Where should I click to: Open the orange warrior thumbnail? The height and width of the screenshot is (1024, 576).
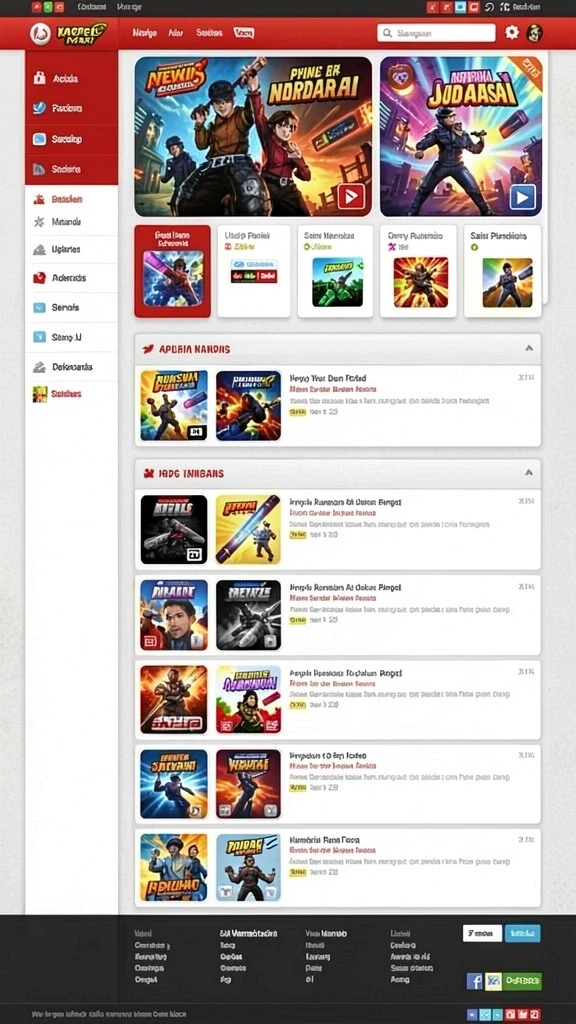tap(174, 699)
